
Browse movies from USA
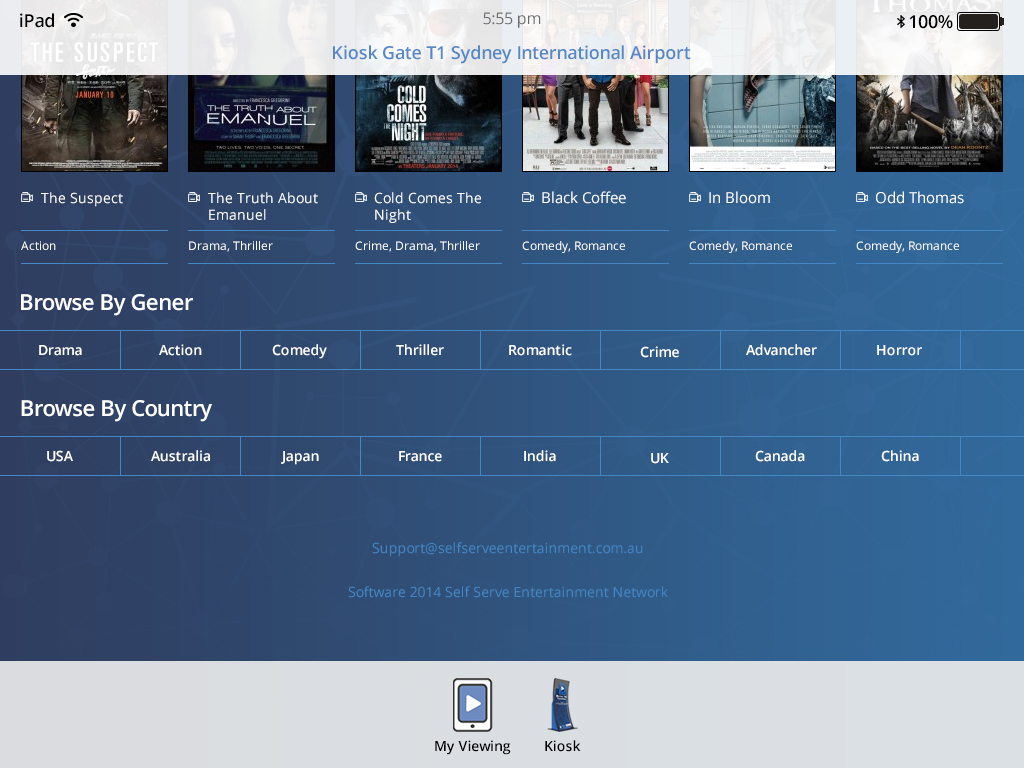59,456
